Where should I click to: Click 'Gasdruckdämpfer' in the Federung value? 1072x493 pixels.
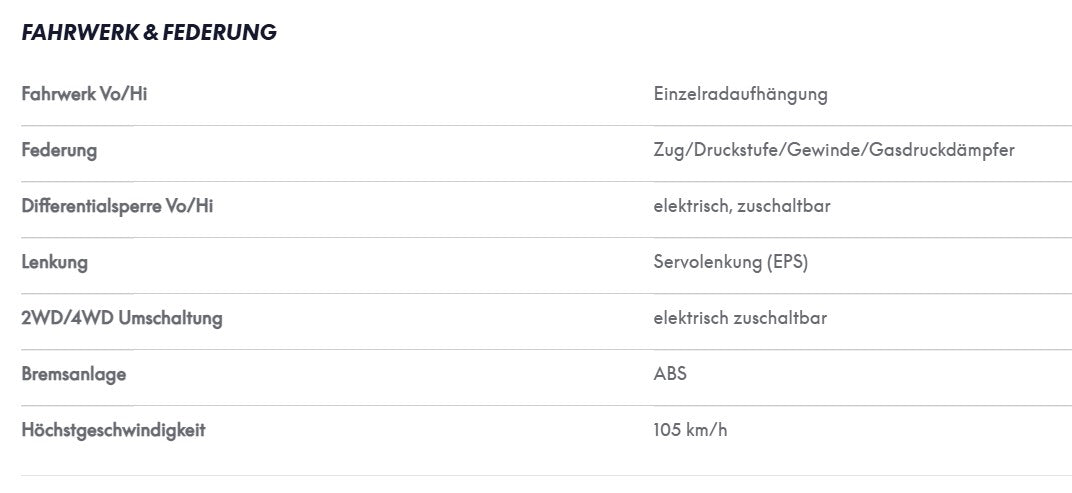[x=942, y=150]
